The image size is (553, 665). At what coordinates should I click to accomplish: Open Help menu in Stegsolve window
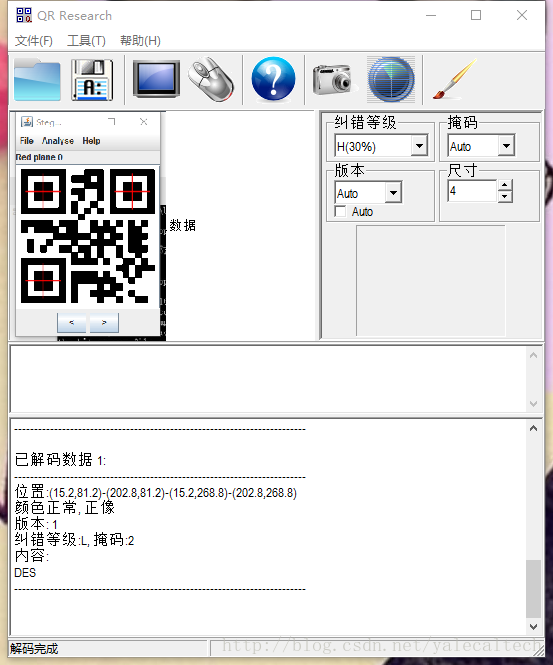91,141
